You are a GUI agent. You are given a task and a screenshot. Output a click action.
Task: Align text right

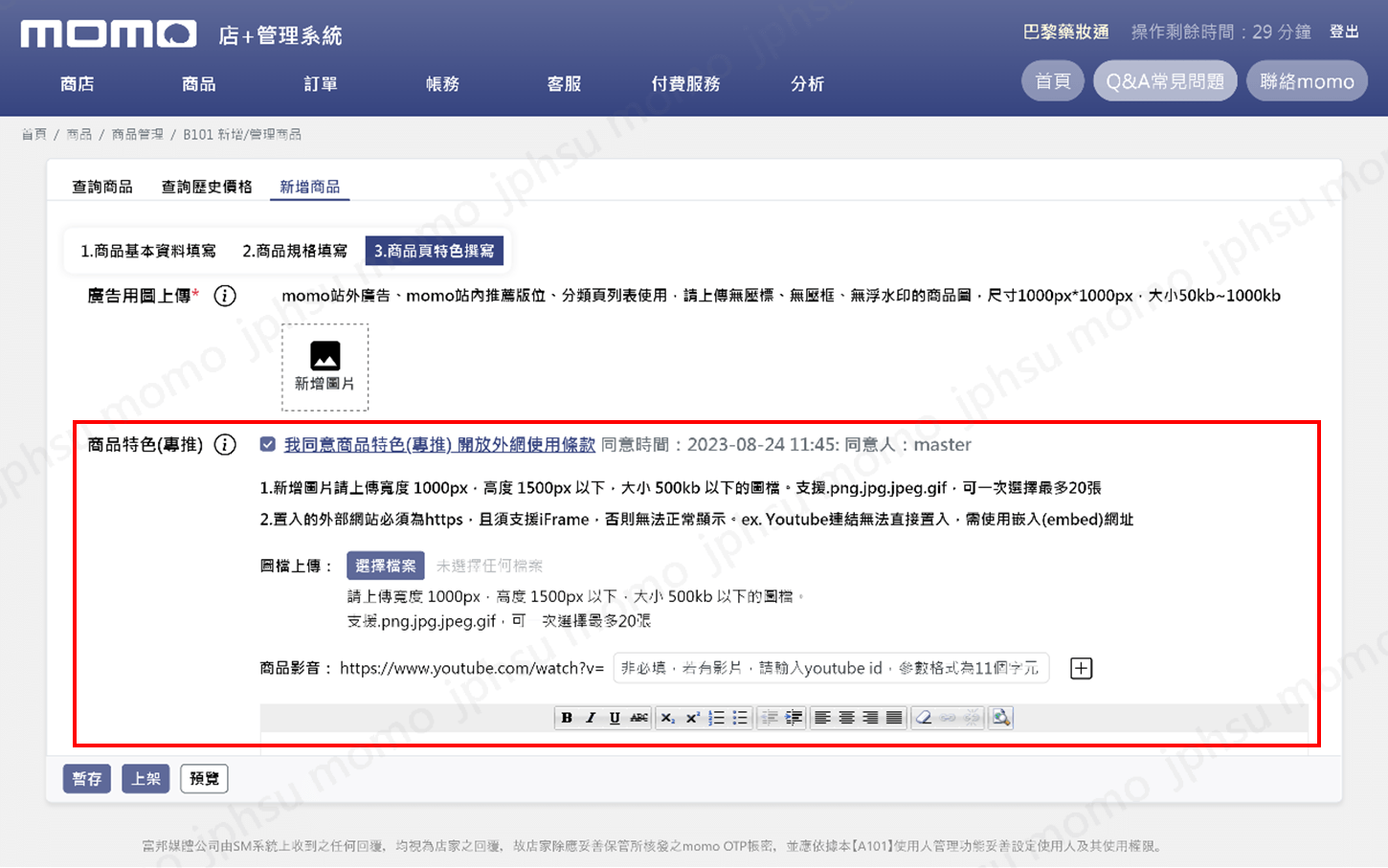(870, 718)
